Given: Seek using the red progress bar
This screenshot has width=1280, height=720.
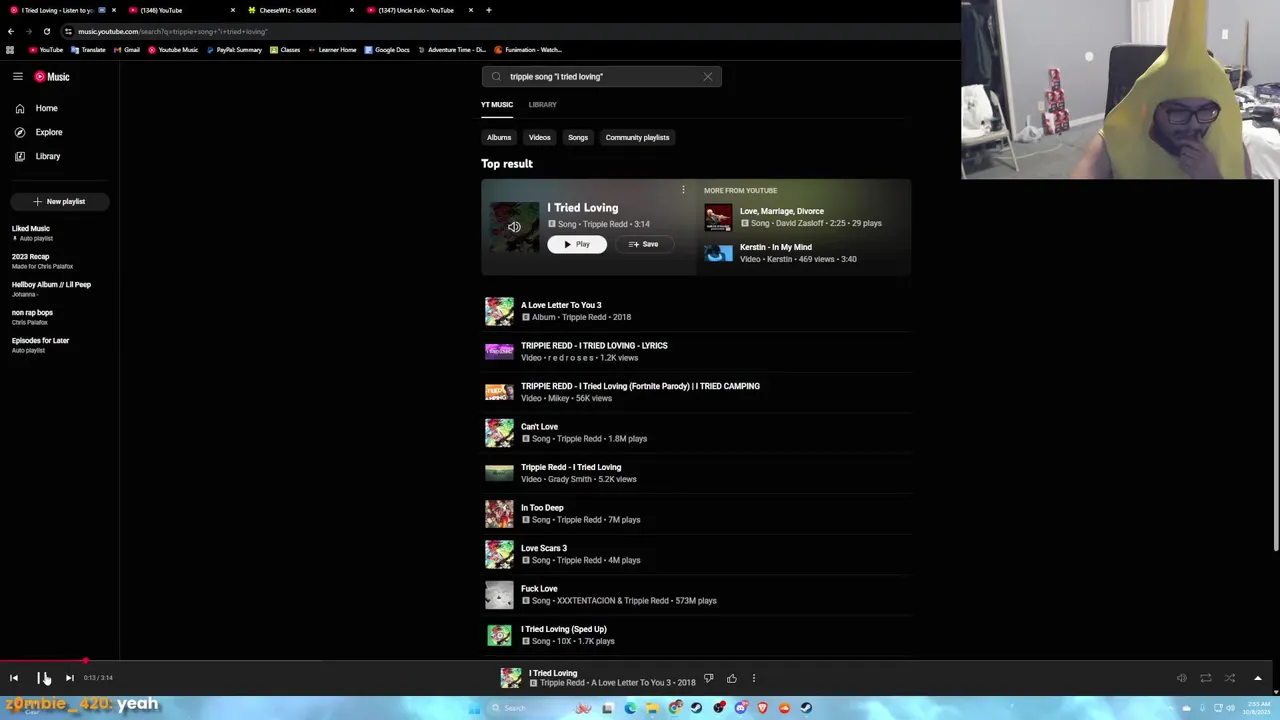Looking at the screenshot, I should point(640,661).
